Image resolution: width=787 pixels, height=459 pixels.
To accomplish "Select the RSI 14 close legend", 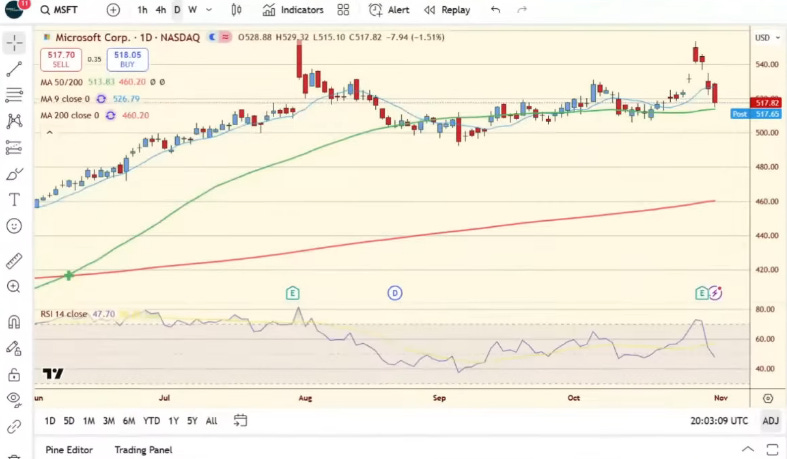I will tap(64, 314).
